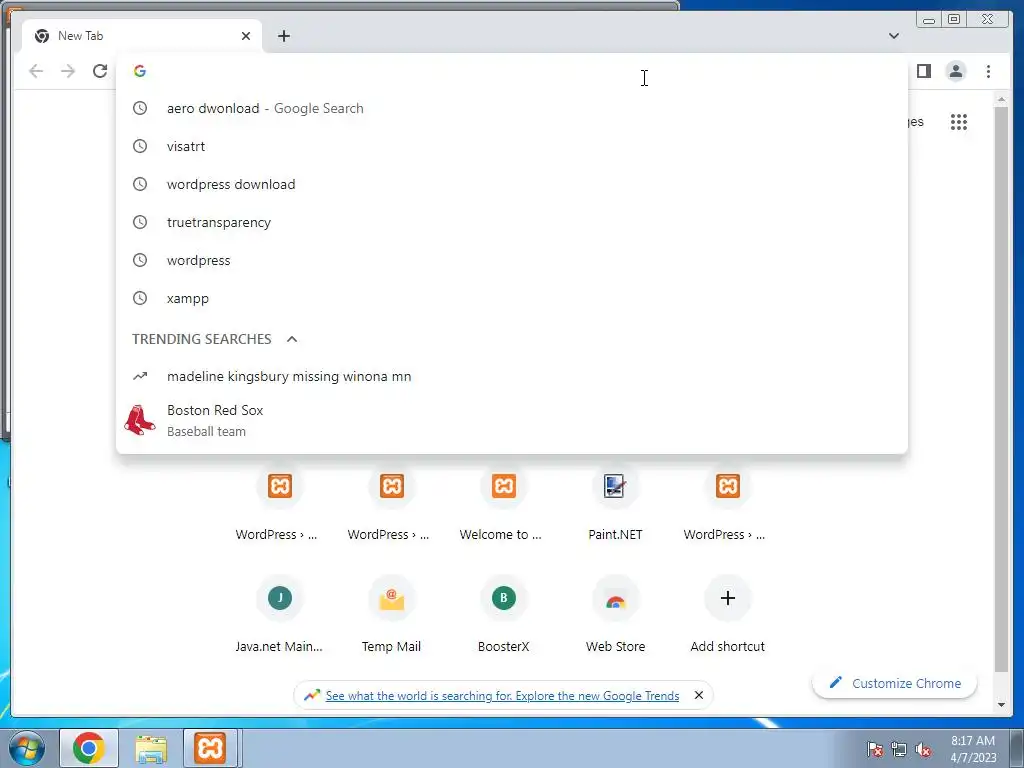Open the Google apps grid
The height and width of the screenshot is (768, 1024).
(x=959, y=122)
